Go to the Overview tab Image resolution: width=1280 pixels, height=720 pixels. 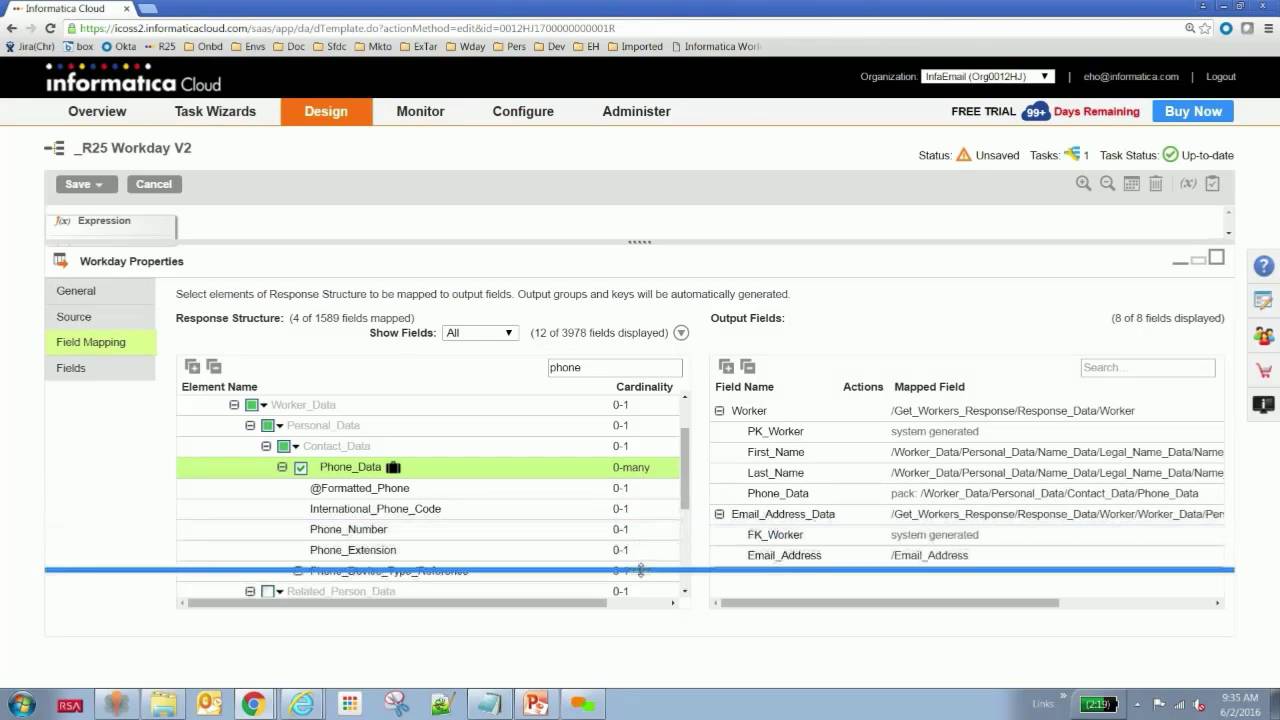click(x=97, y=111)
